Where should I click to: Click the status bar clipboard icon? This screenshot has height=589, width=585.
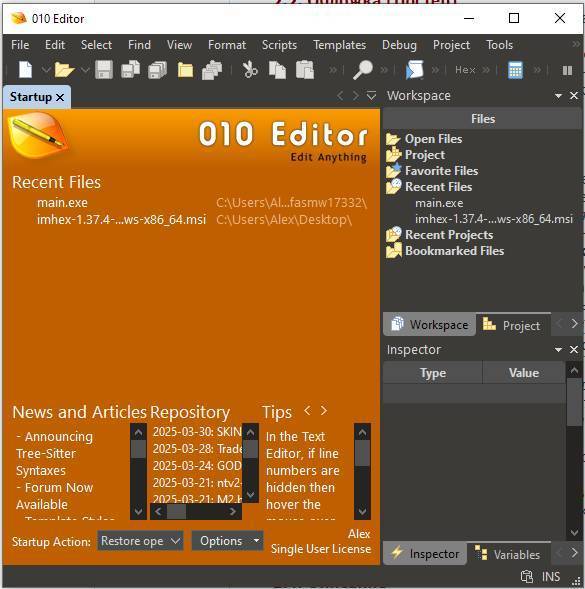tap(526, 576)
